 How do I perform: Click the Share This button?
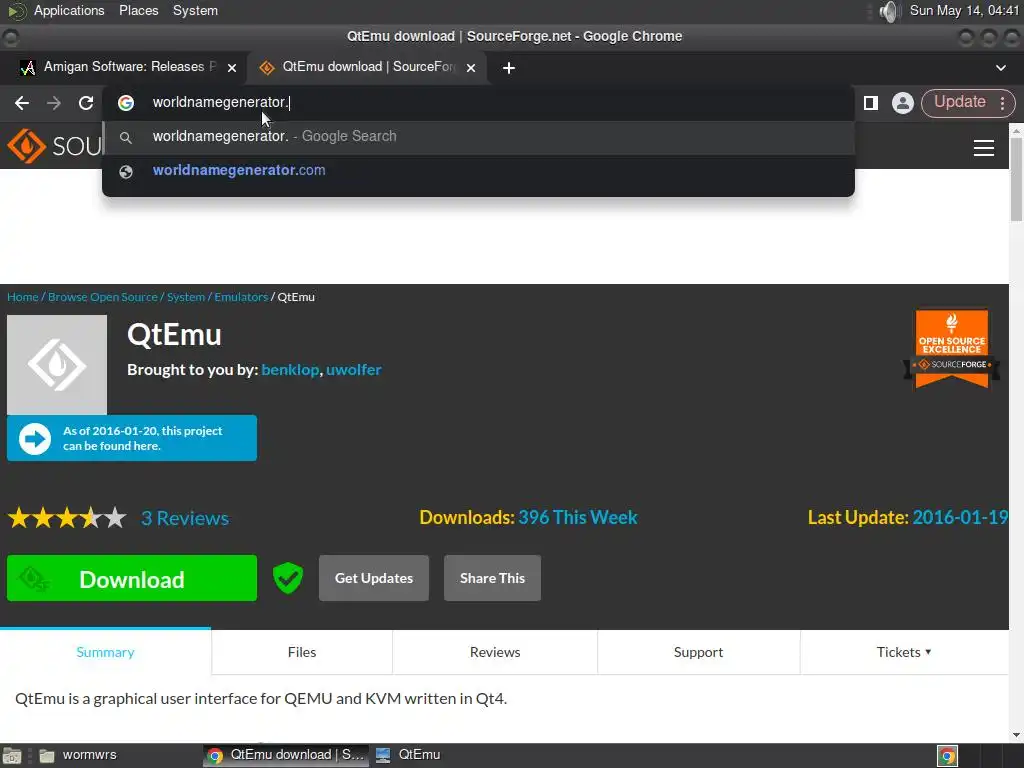(492, 578)
